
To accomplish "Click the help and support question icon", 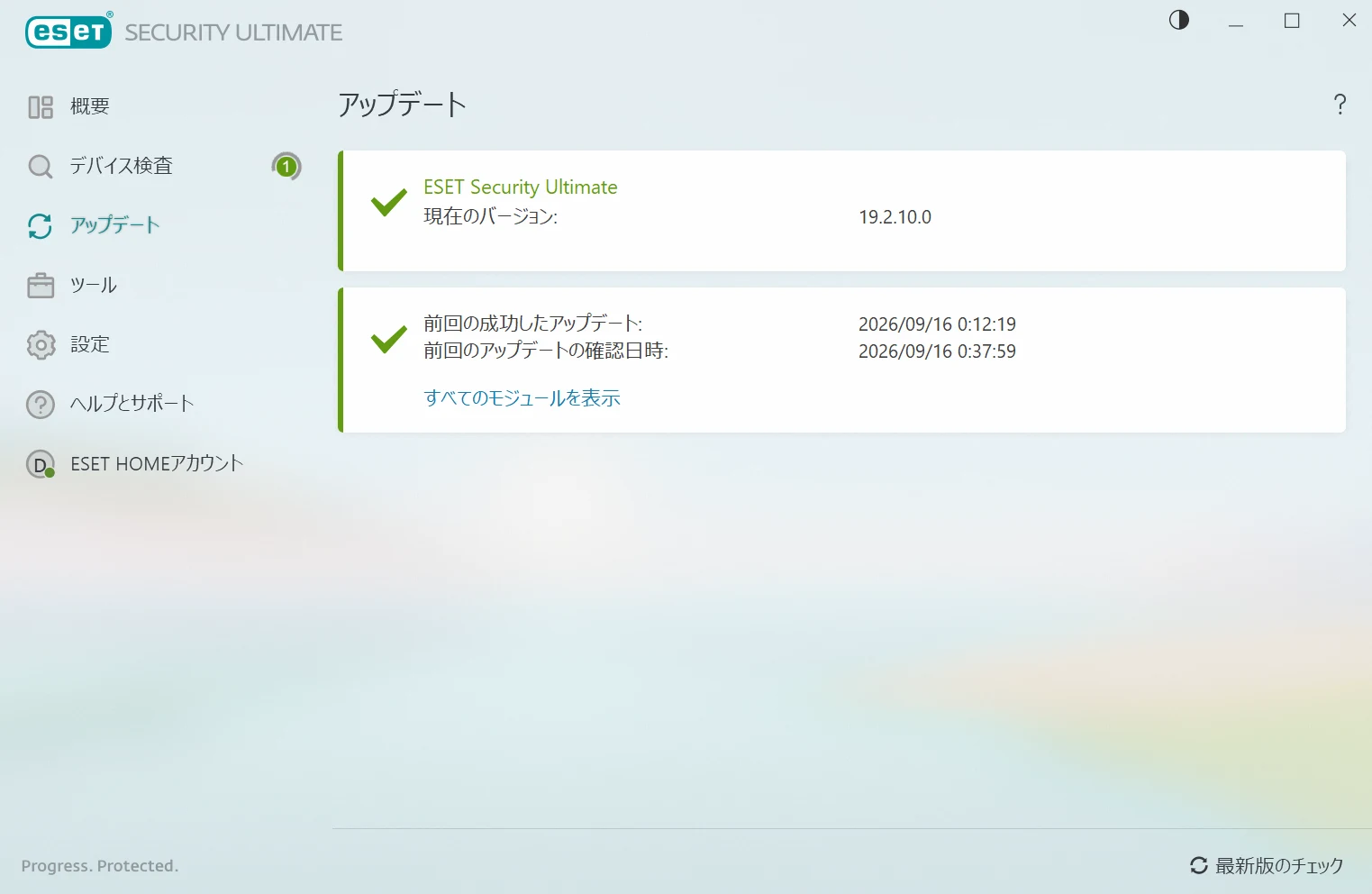I will [x=41, y=405].
